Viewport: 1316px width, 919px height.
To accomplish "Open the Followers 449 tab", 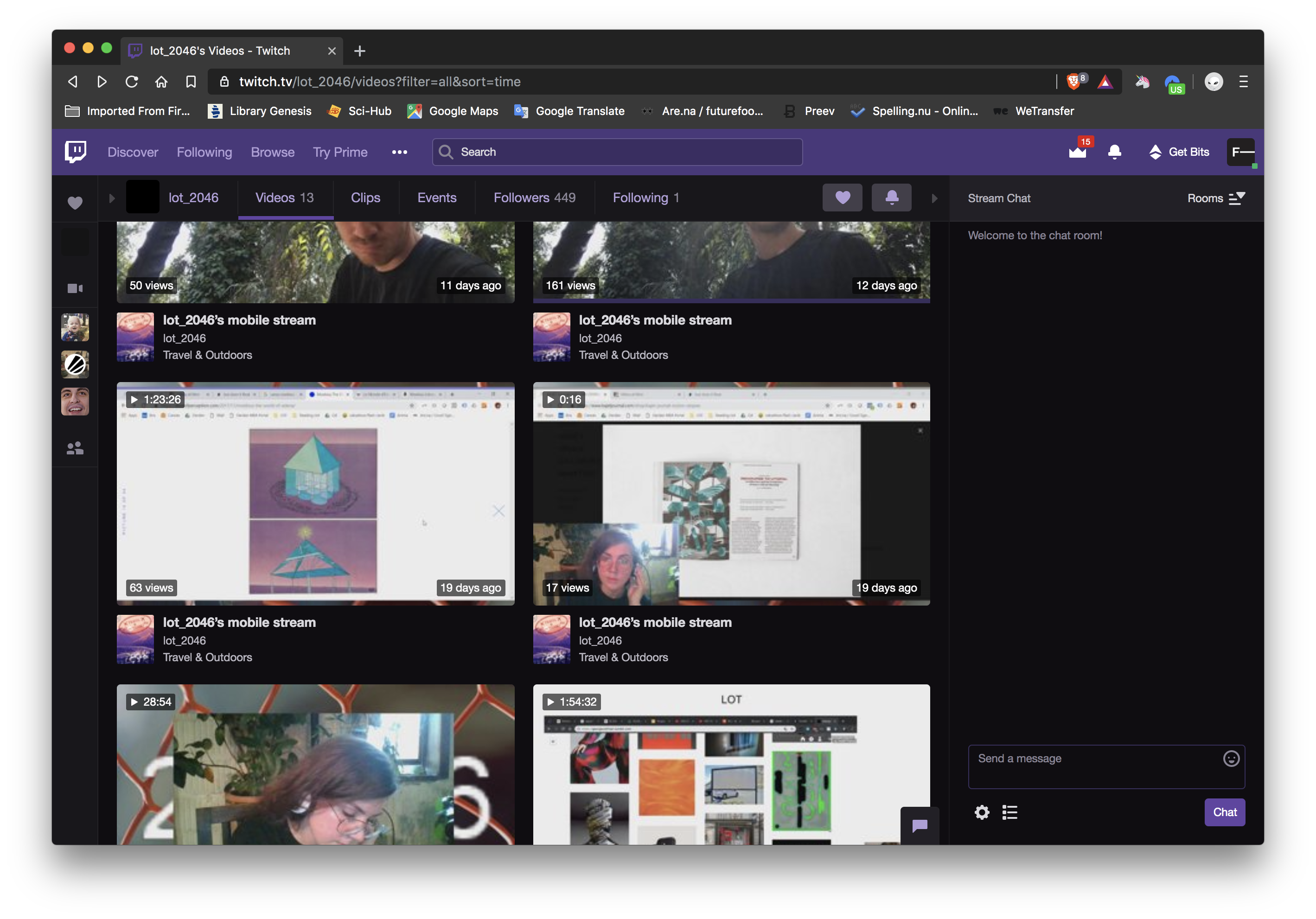I will (x=534, y=198).
